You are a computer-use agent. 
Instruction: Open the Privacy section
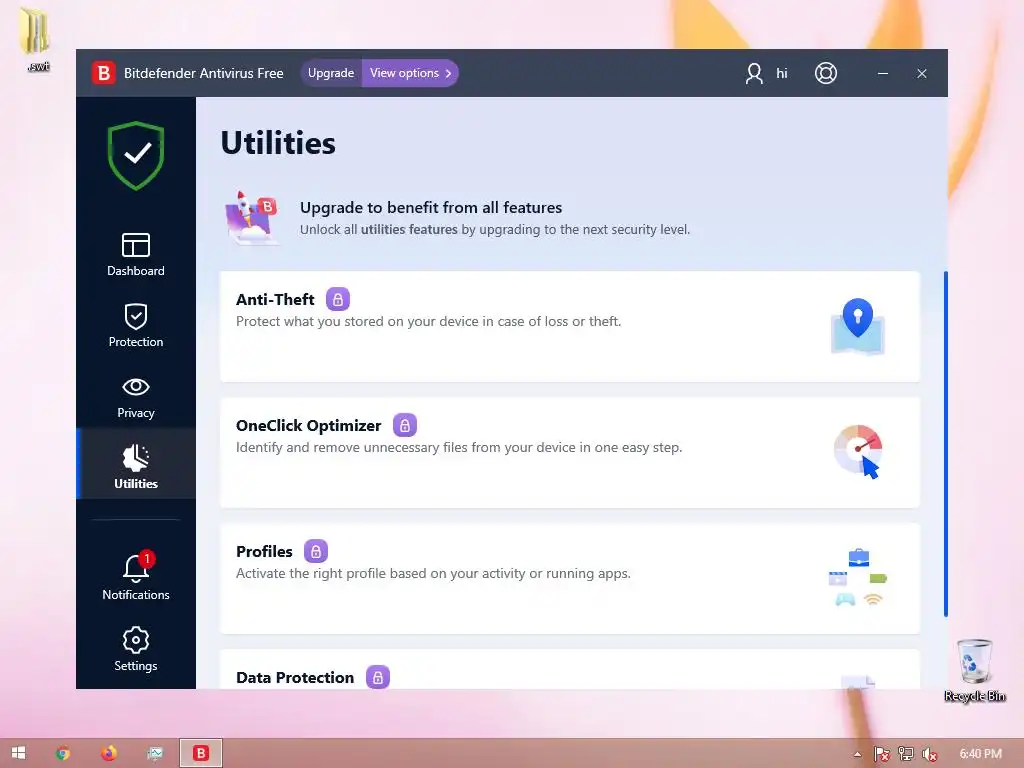tap(136, 396)
